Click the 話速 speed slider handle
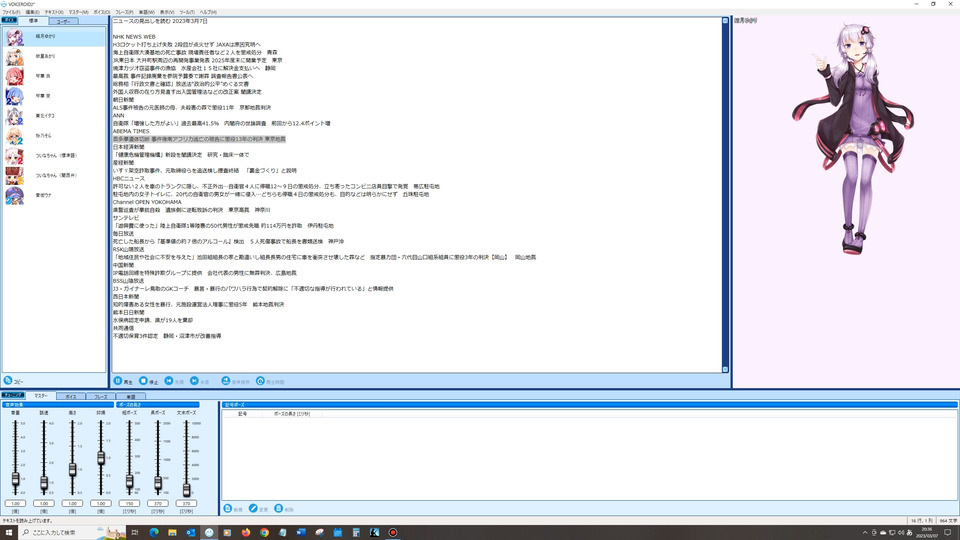Image resolution: width=960 pixels, height=540 pixels. tap(44, 482)
